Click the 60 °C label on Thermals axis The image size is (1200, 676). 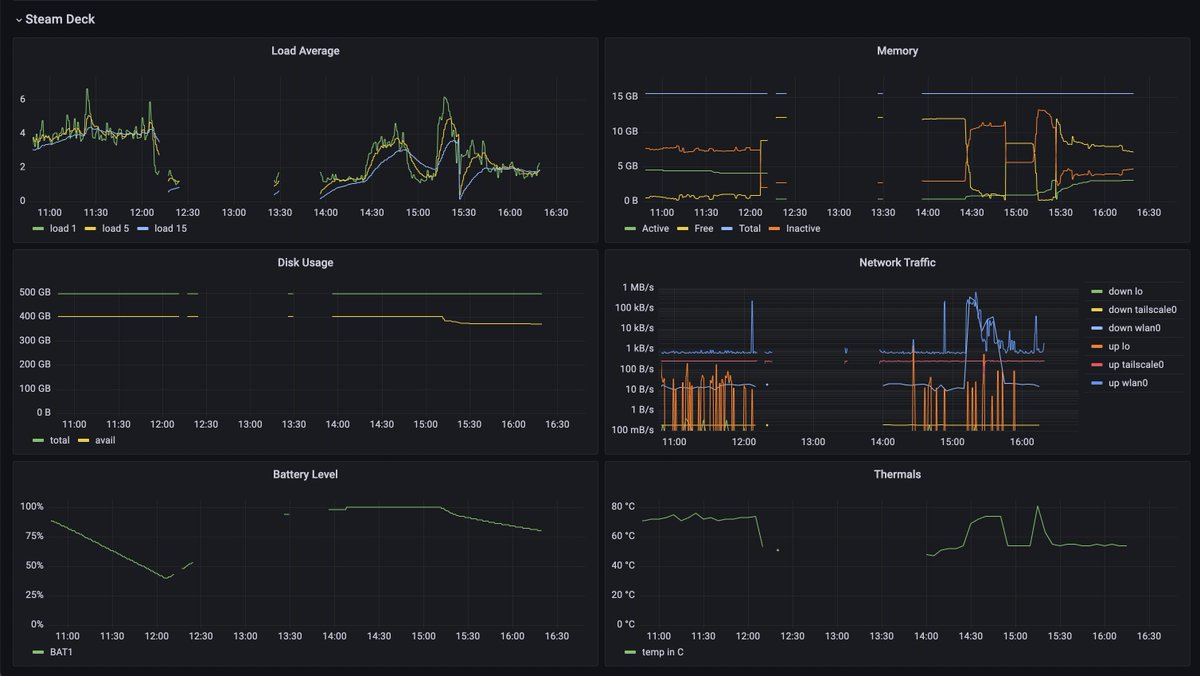[623, 536]
